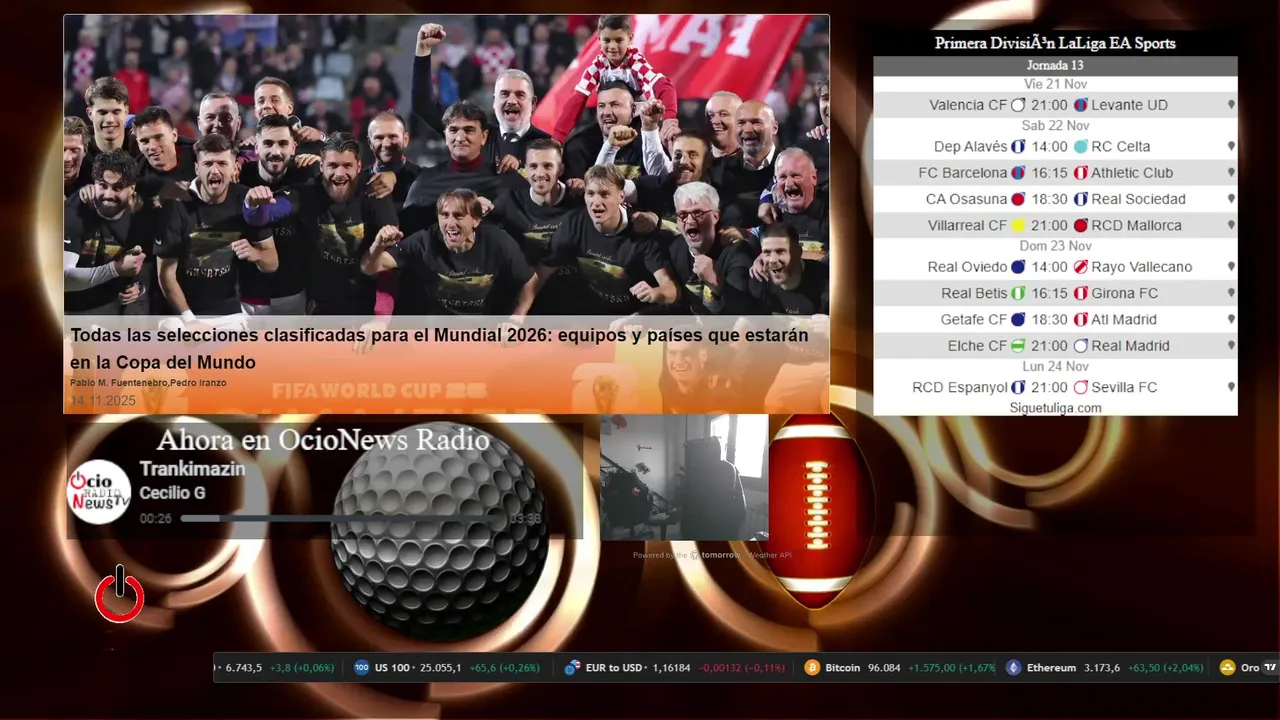
Task: Click the 'Jornada 13' header bar
Action: [x=1055, y=66]
